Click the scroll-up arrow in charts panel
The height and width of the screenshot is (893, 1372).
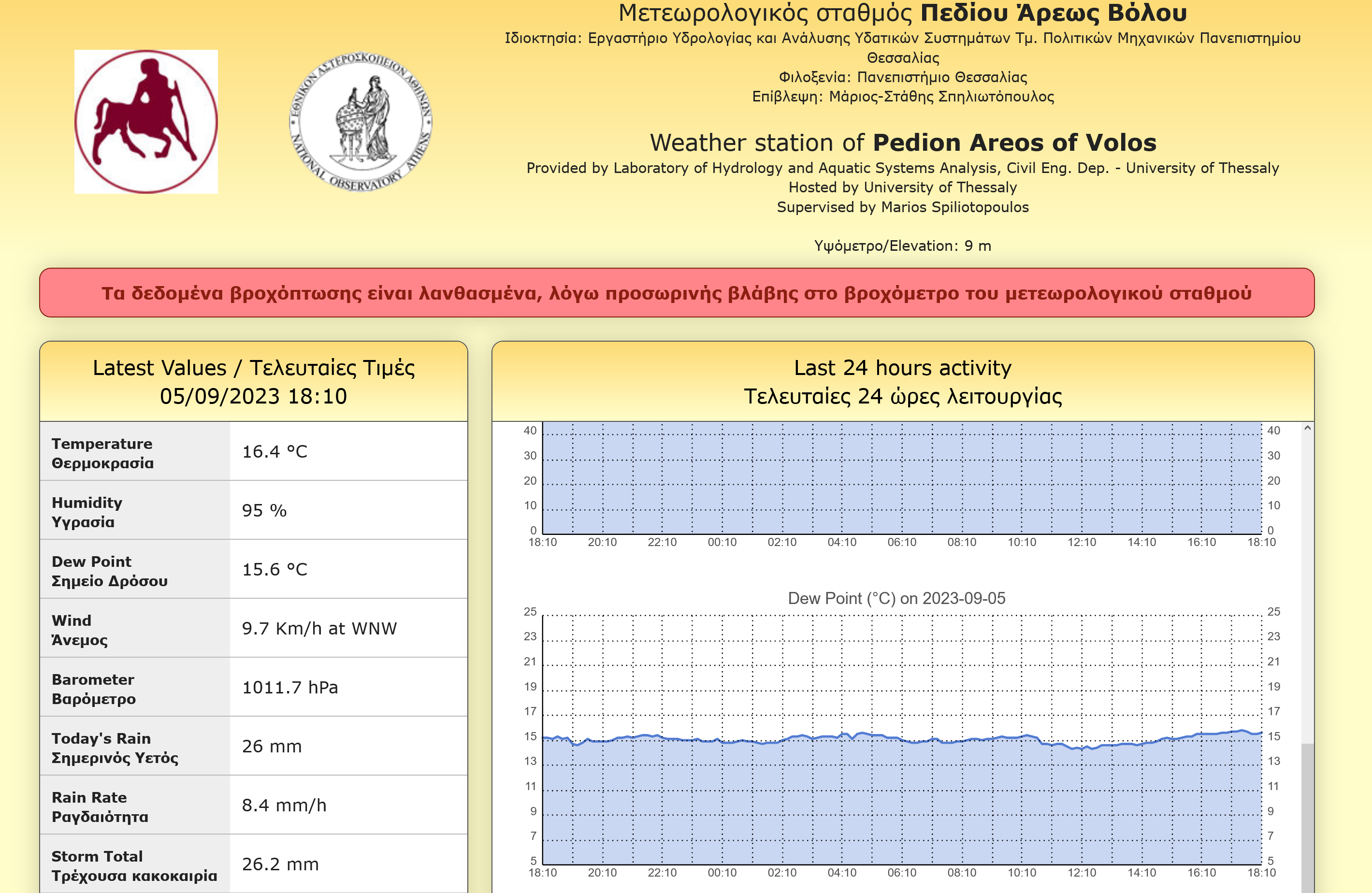click(1307, 428)
